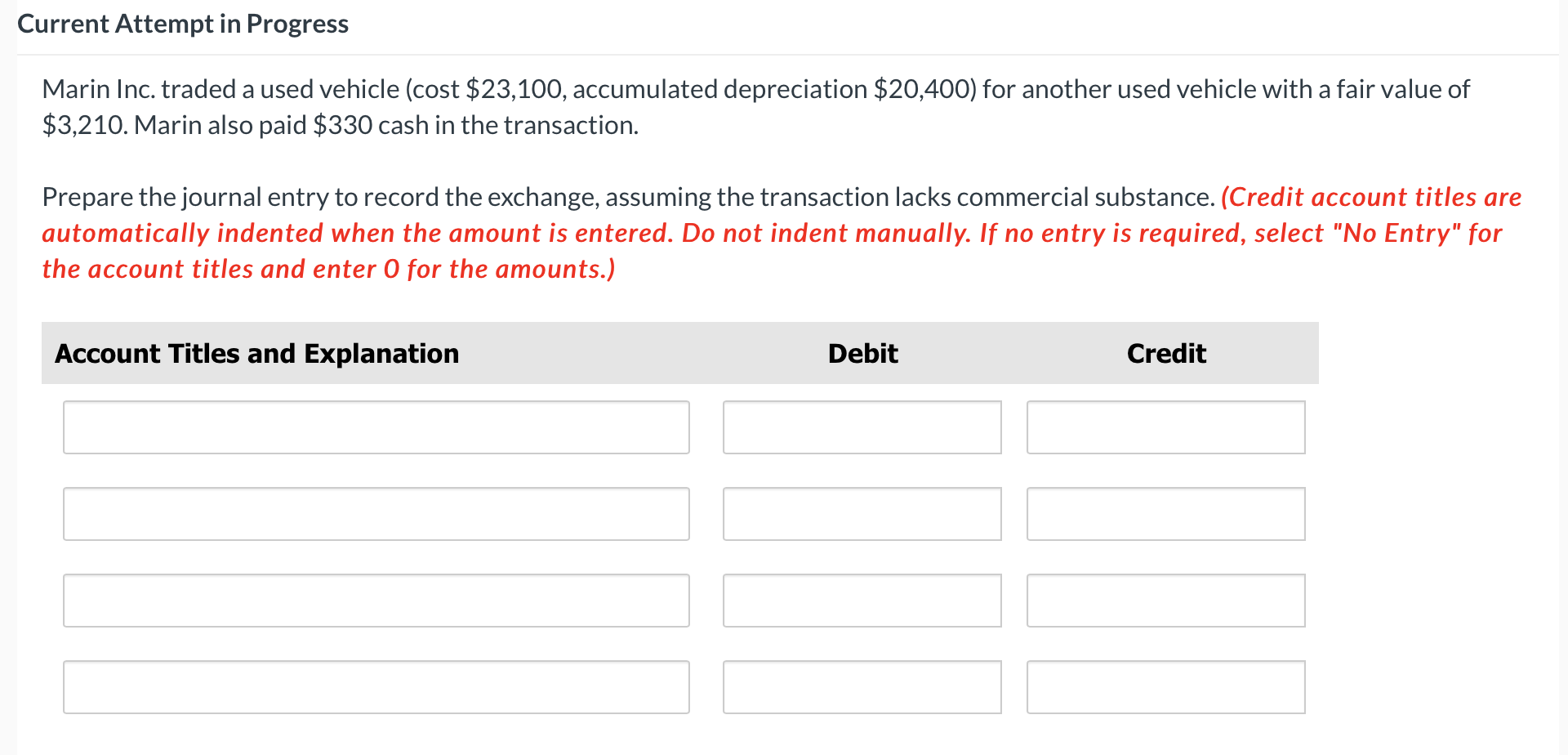This screenshot has width=1568, height=755.
Task: Select the fourth row Debit field
Action: point(862,686)
